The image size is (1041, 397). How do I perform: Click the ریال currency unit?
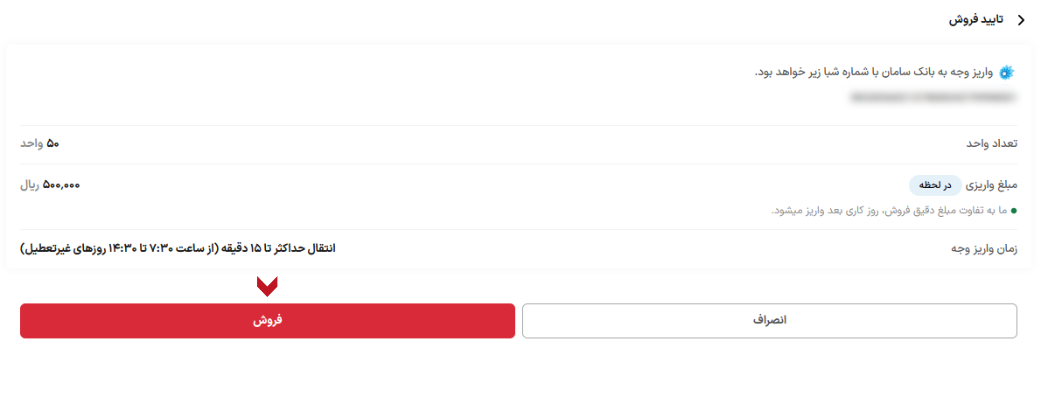[30, 185]
